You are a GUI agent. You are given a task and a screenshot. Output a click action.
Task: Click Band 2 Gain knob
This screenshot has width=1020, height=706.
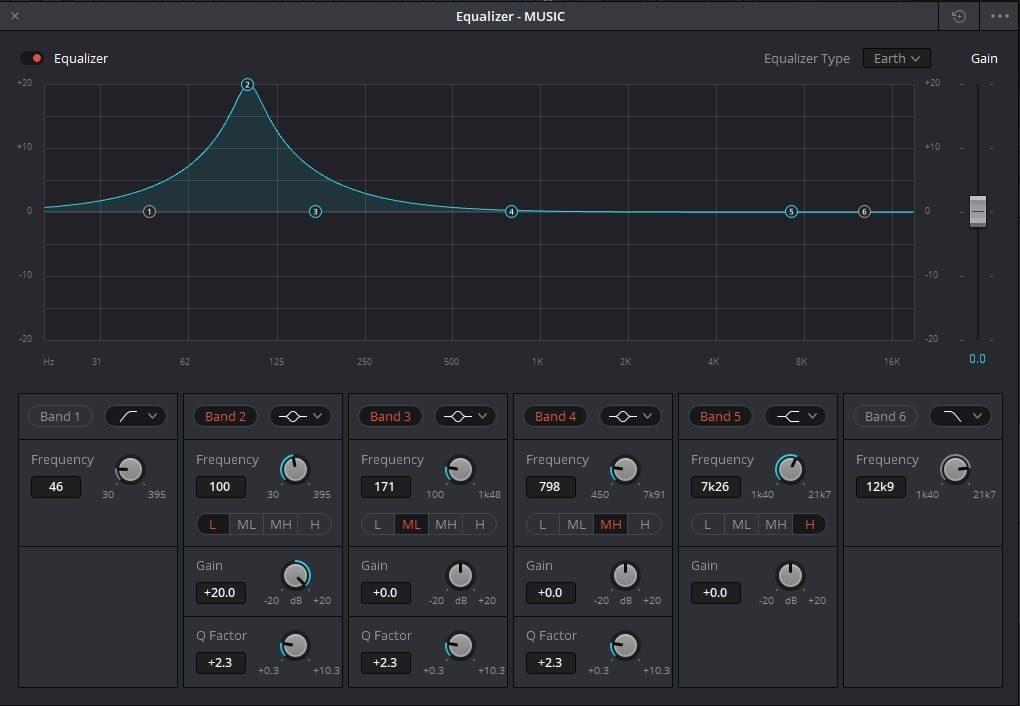pyautogui.click(x=296, y=575)
